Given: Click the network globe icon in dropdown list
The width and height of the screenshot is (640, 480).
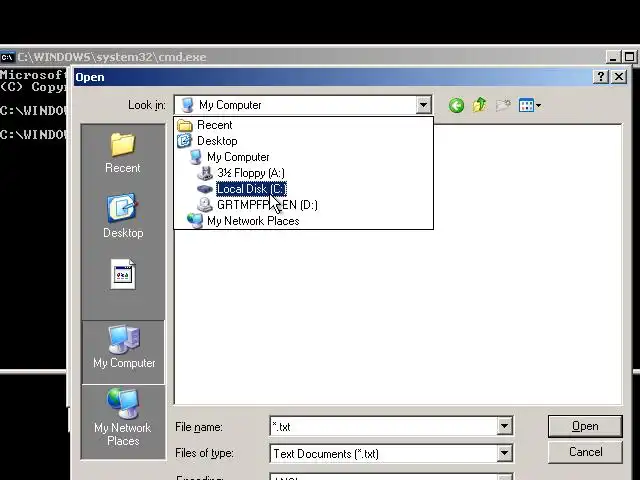Looking at the screenshot, I should 195,221.
